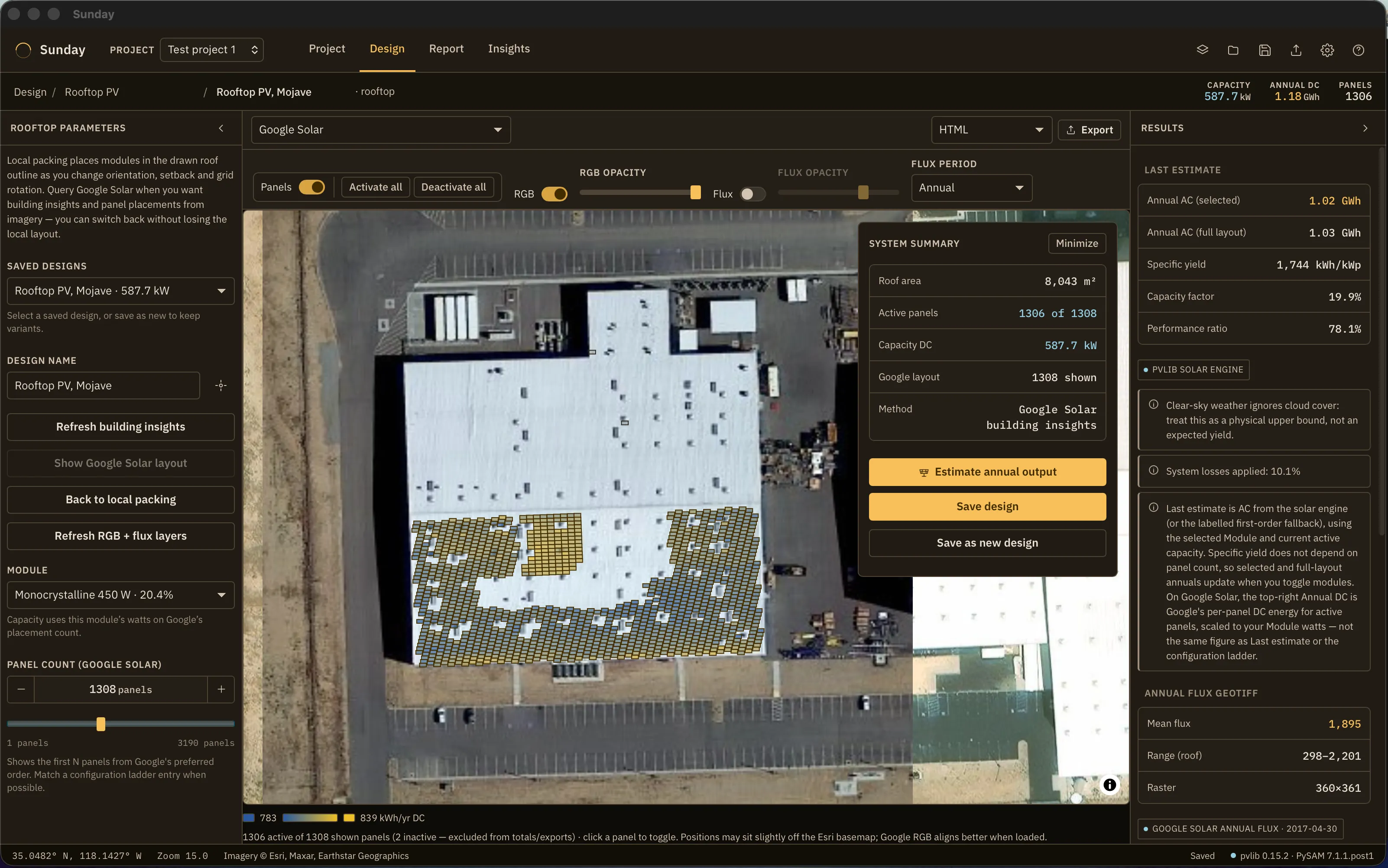Decrease panel count with minus button
1388x868 pixels.
(x=21, y=689)
